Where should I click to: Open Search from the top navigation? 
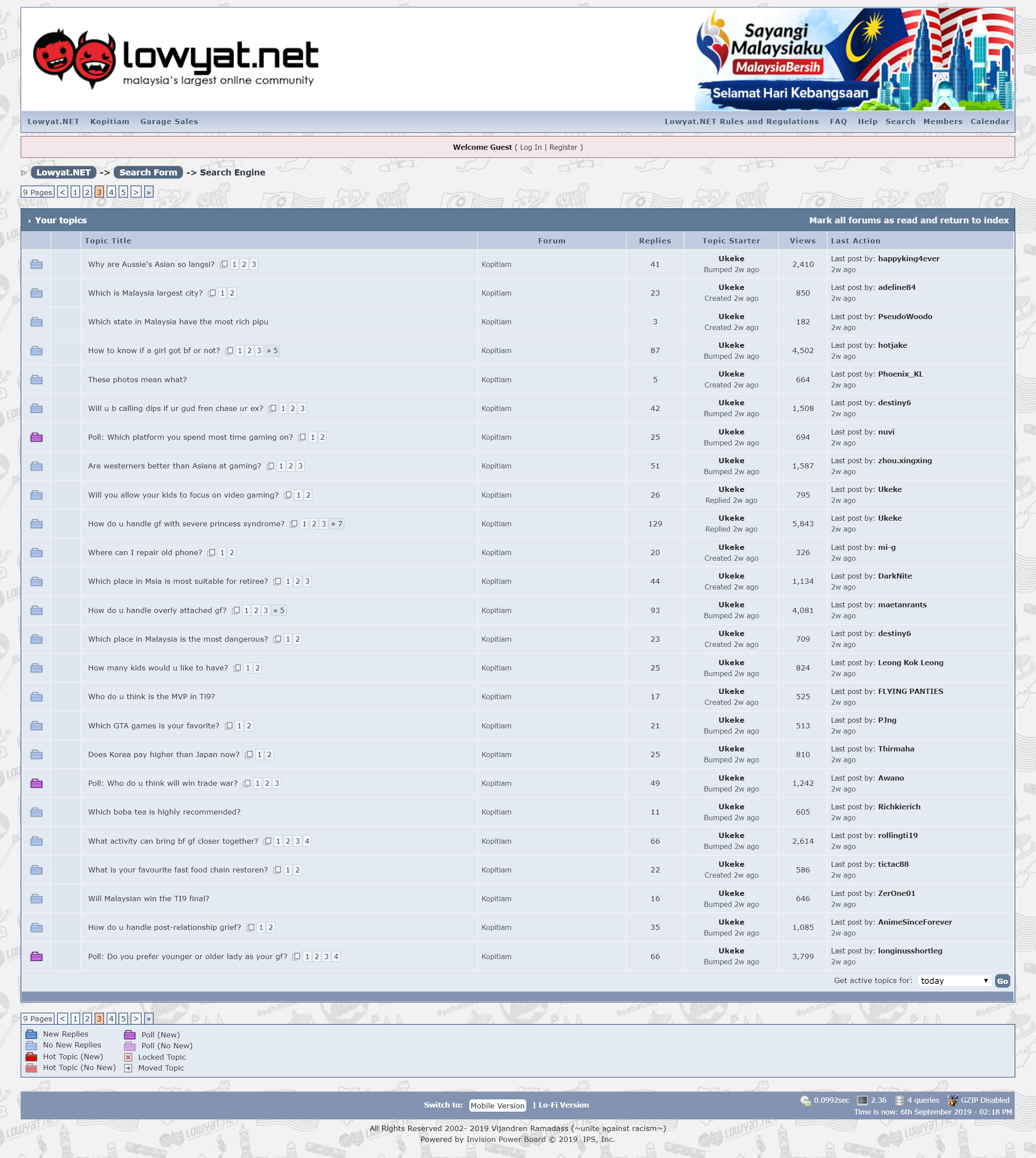coord(901,121)
